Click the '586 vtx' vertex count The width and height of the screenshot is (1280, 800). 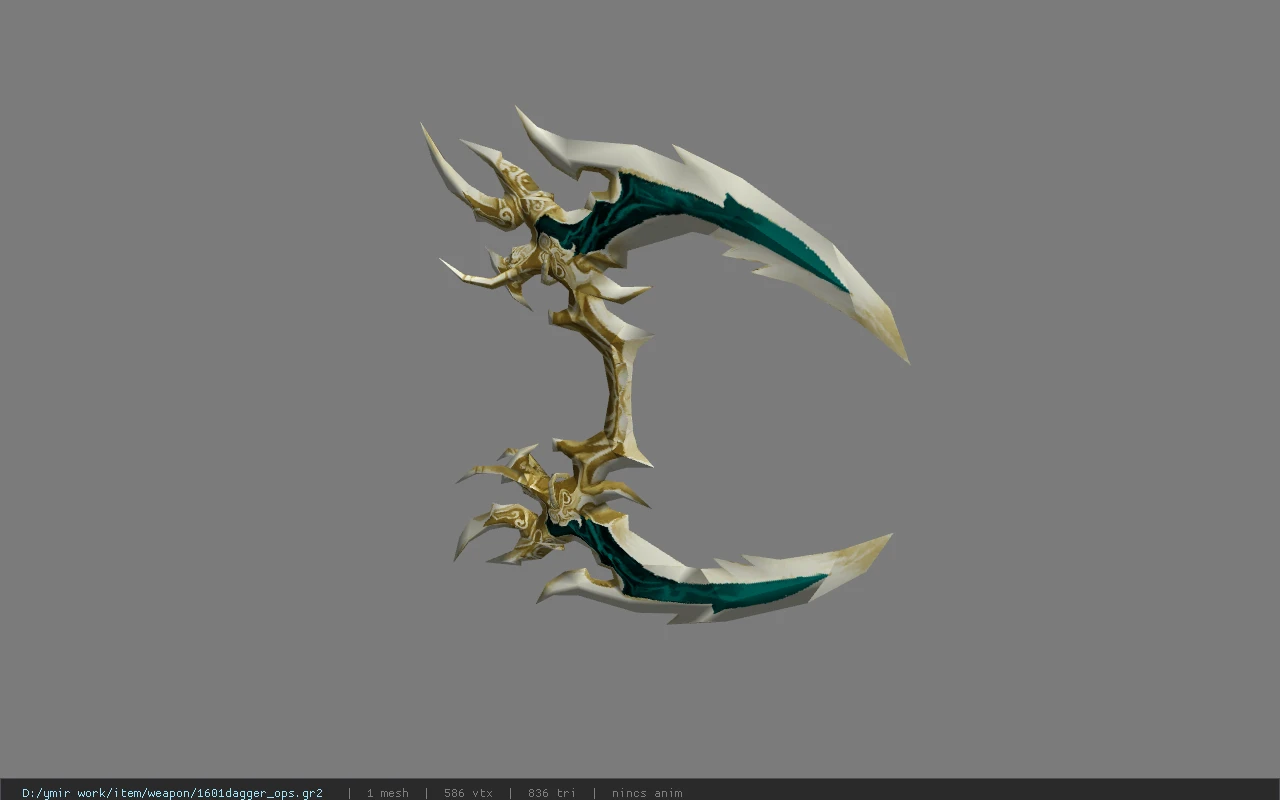468,793
